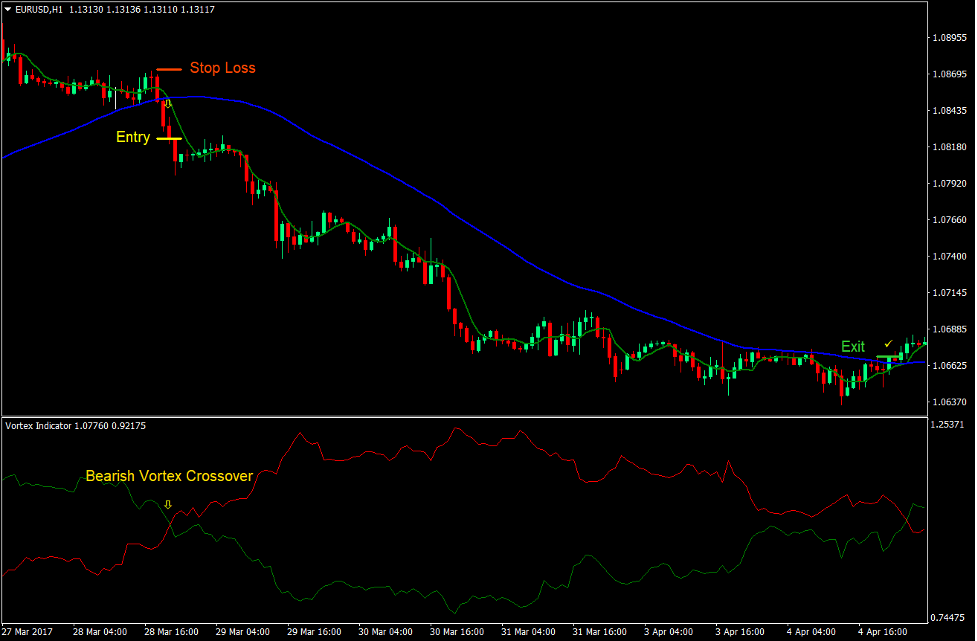Select the yellow checkmark near the Exit label
Screen dimensions: 977x641
887,344
